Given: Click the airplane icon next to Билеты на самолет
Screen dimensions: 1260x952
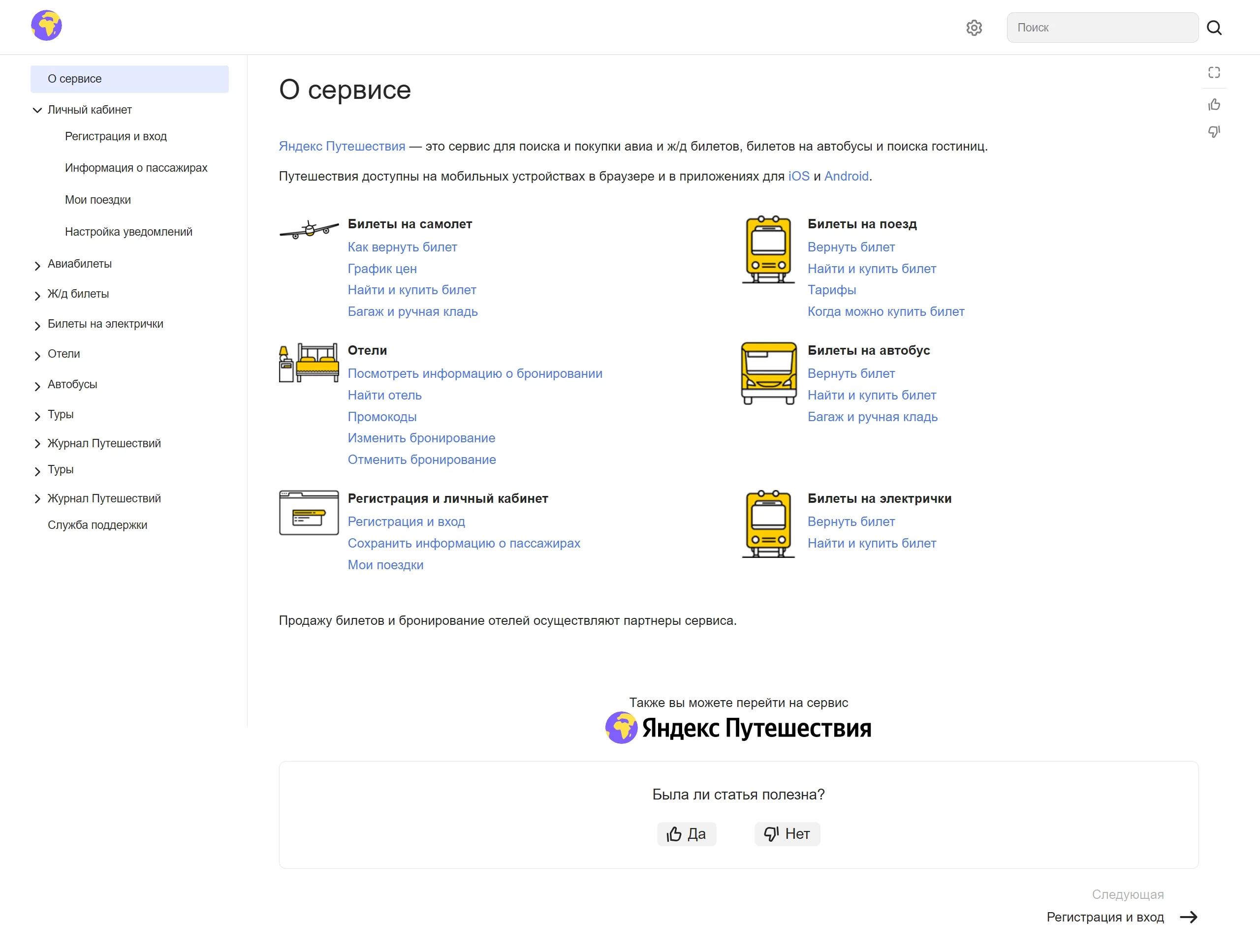Looking at the screenshot, I should point(309,229).
